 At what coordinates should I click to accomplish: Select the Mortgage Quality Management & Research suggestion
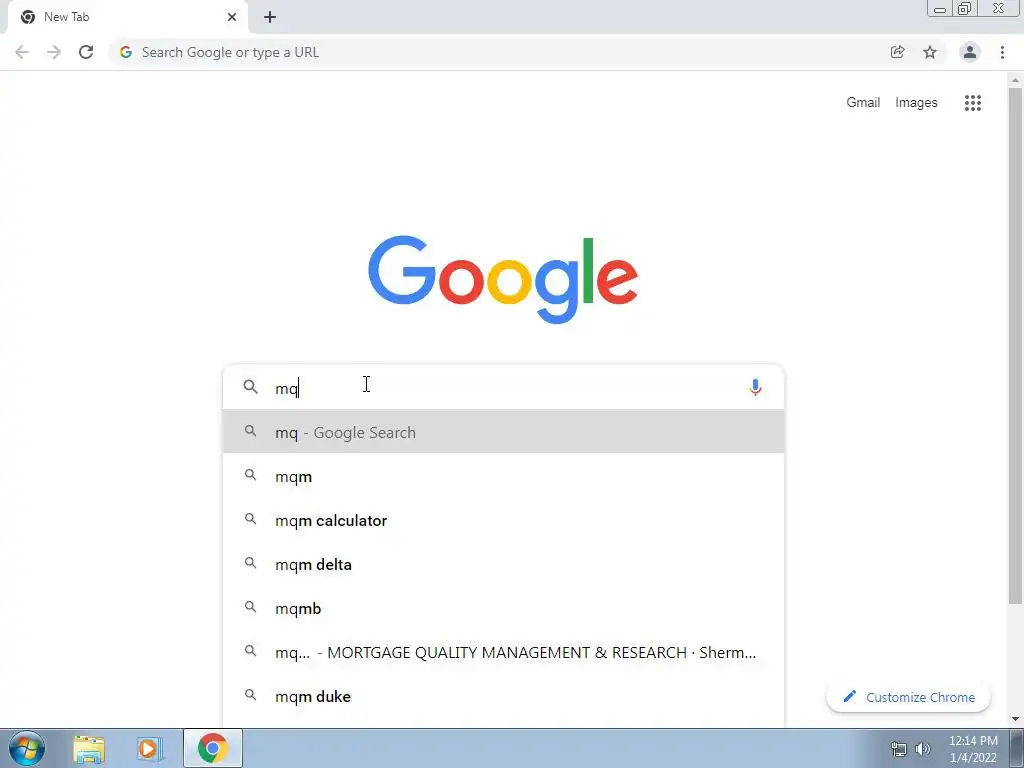(504, 652)
